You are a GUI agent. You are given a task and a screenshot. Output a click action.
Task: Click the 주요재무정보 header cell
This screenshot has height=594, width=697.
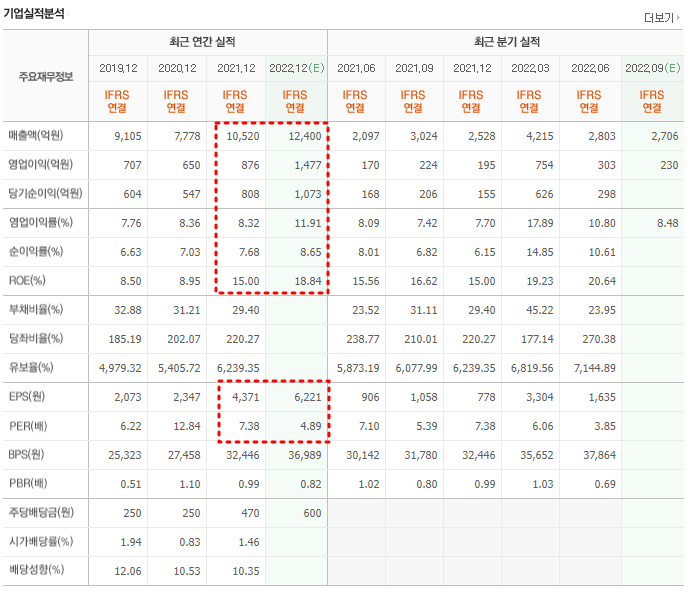point(46,77)
